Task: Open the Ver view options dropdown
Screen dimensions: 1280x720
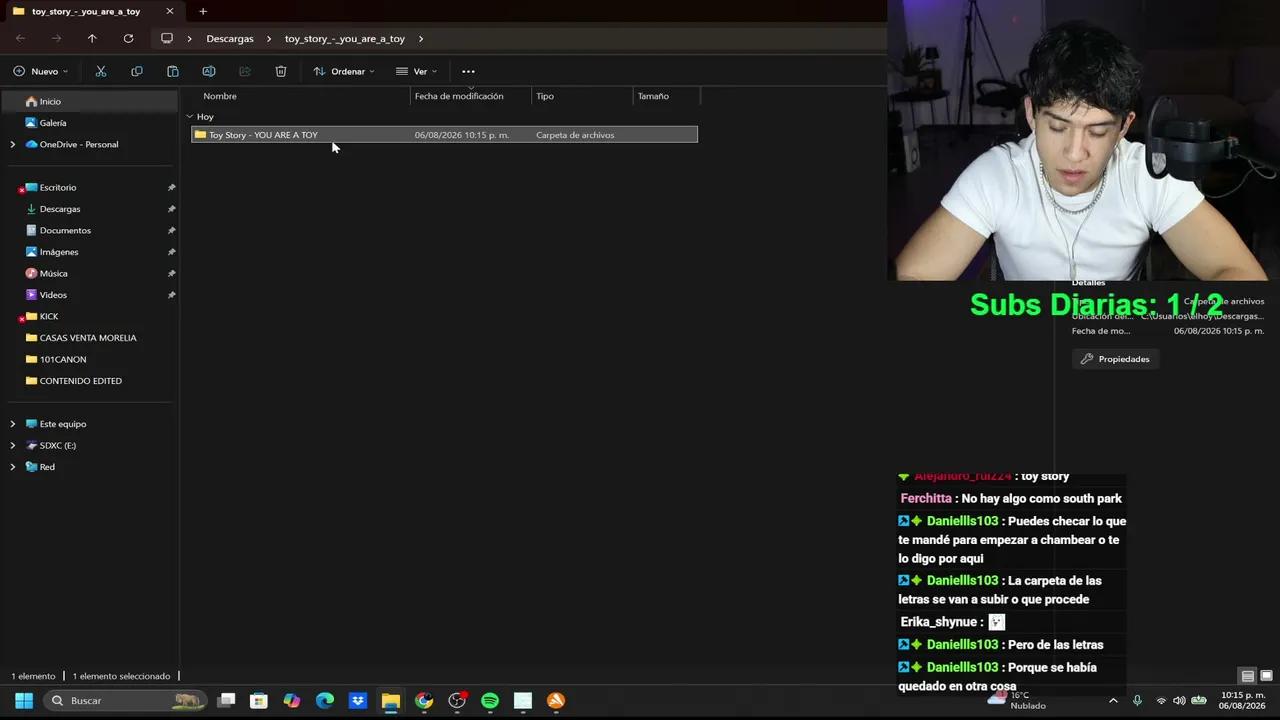Action: pos(417,71)
